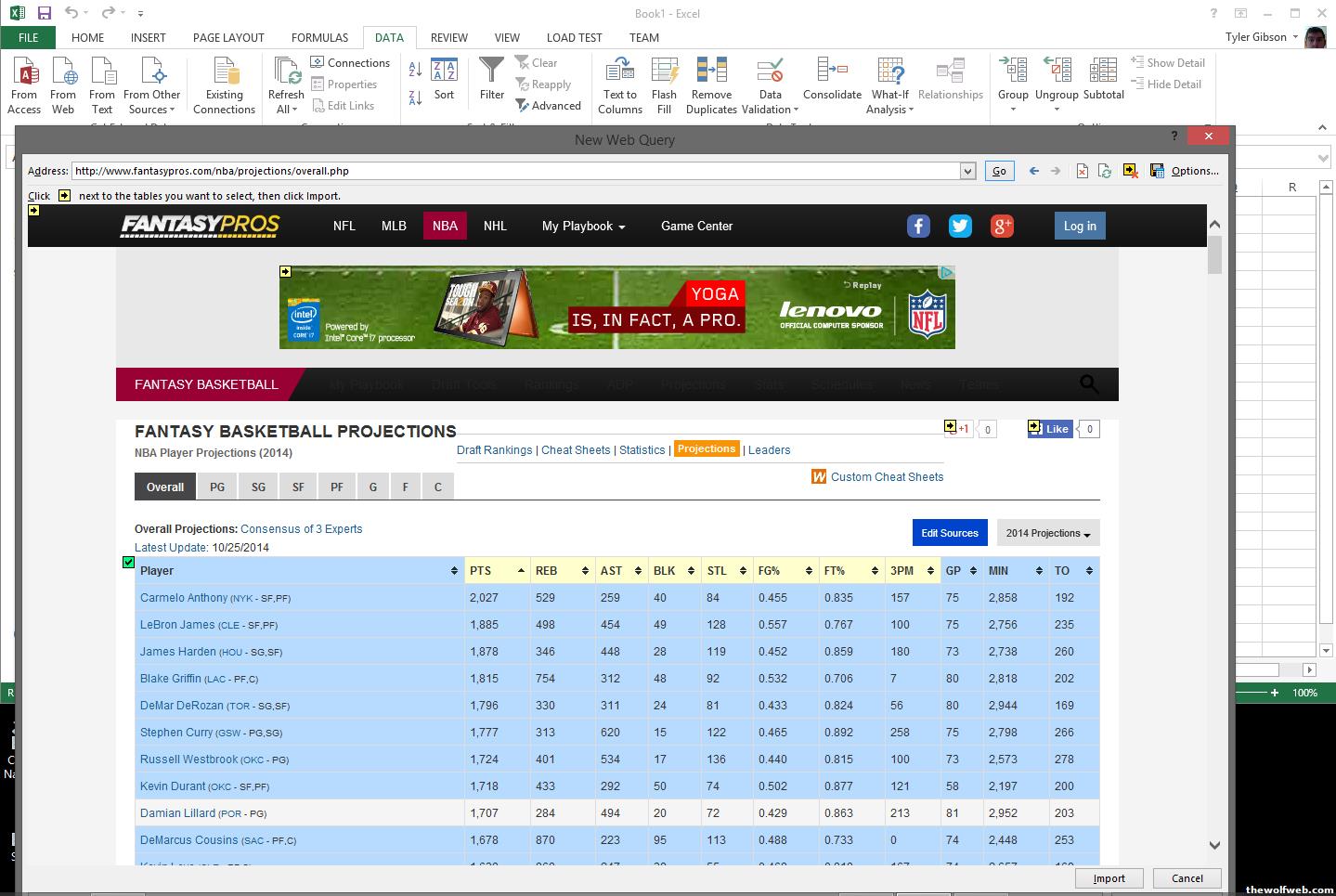1336x896 pixels.
Task: Toggle the yellow arrow selecting whole page
Action: click(x=33, y=211)
